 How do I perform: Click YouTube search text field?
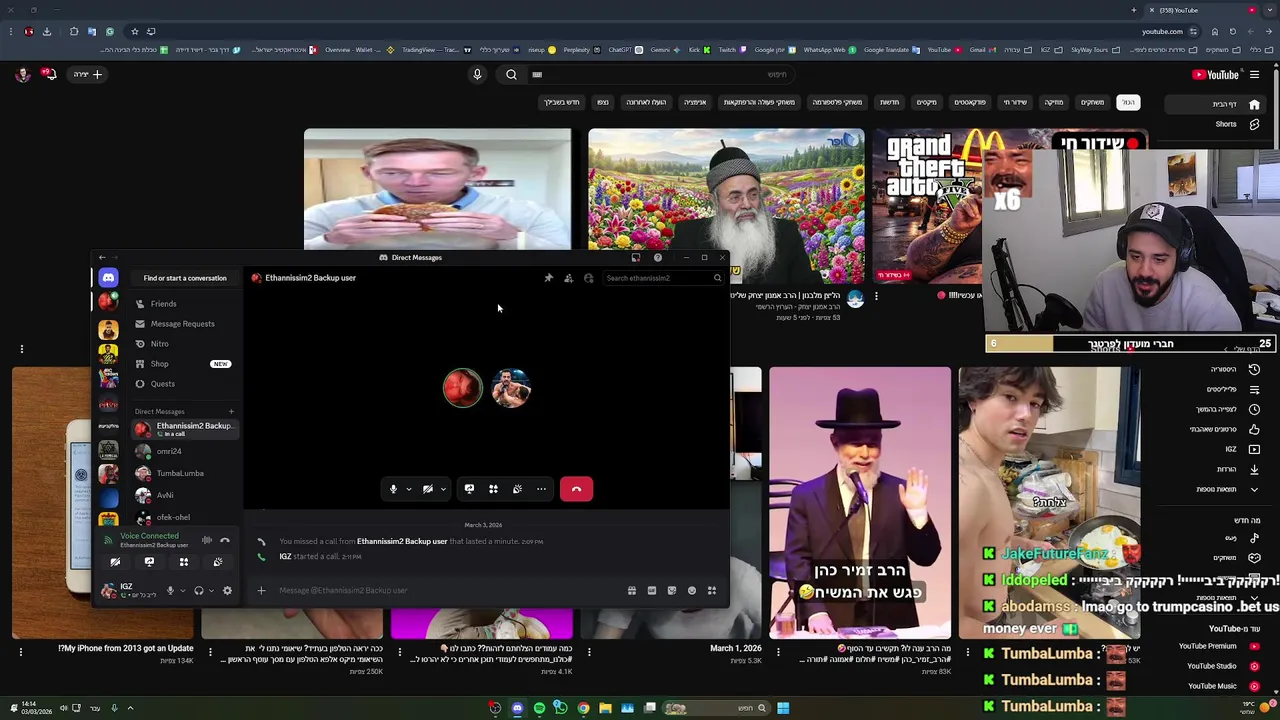click(660, 74)
